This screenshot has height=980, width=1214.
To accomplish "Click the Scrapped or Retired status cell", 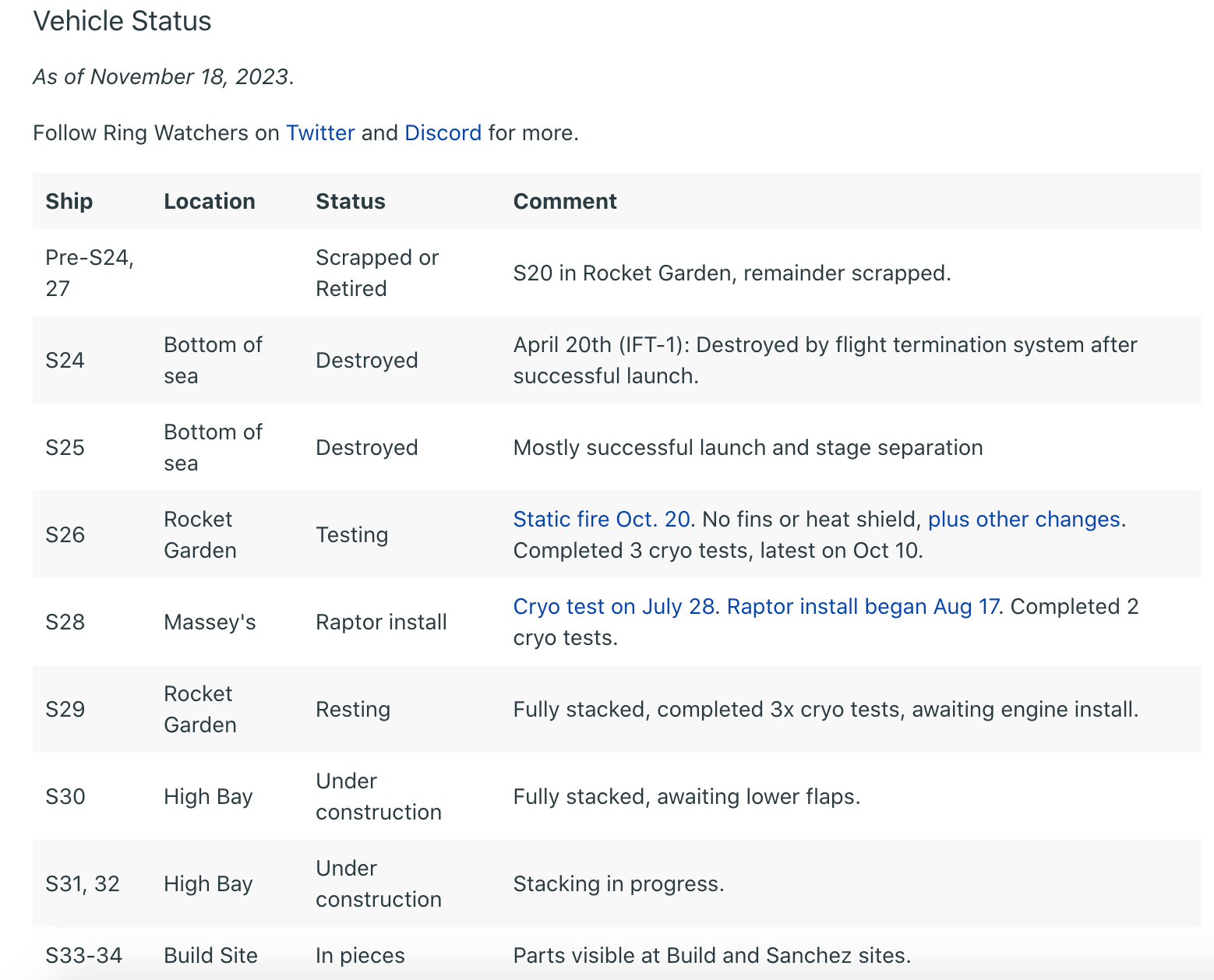I will tap(377, 273).
